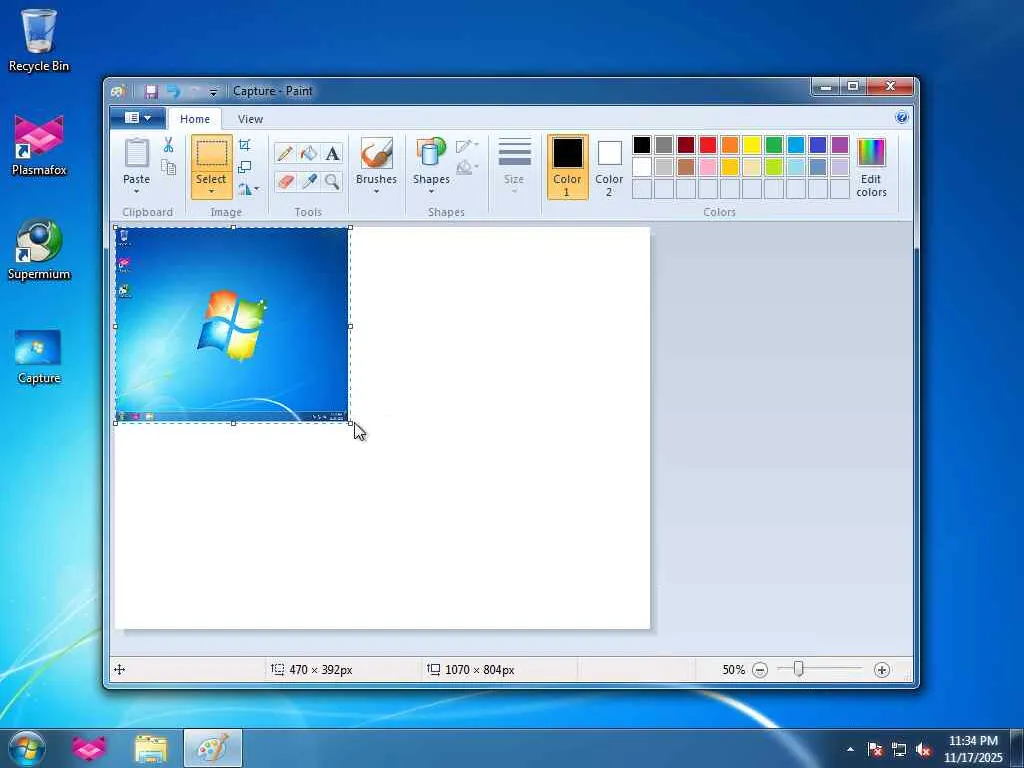Select the Supermium desktop shortcut

pos(39,249)
